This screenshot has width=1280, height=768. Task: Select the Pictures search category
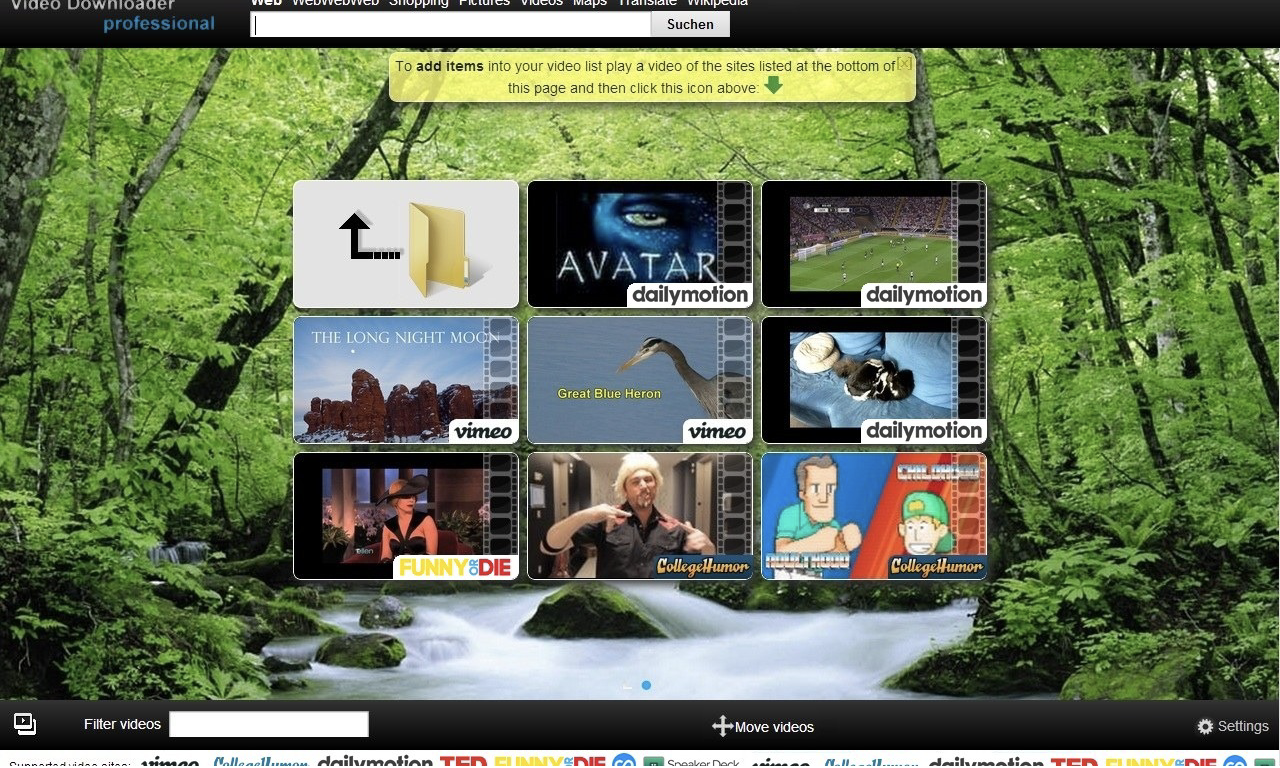484,3
